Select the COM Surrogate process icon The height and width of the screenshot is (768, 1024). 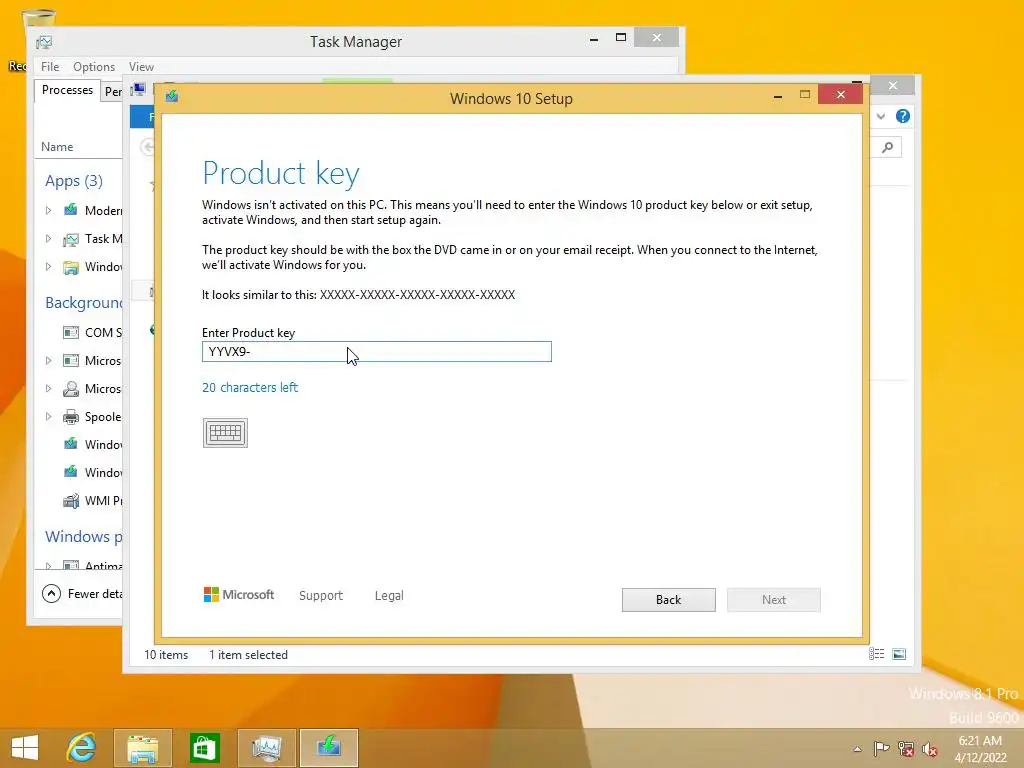click(x=71, y=332)
